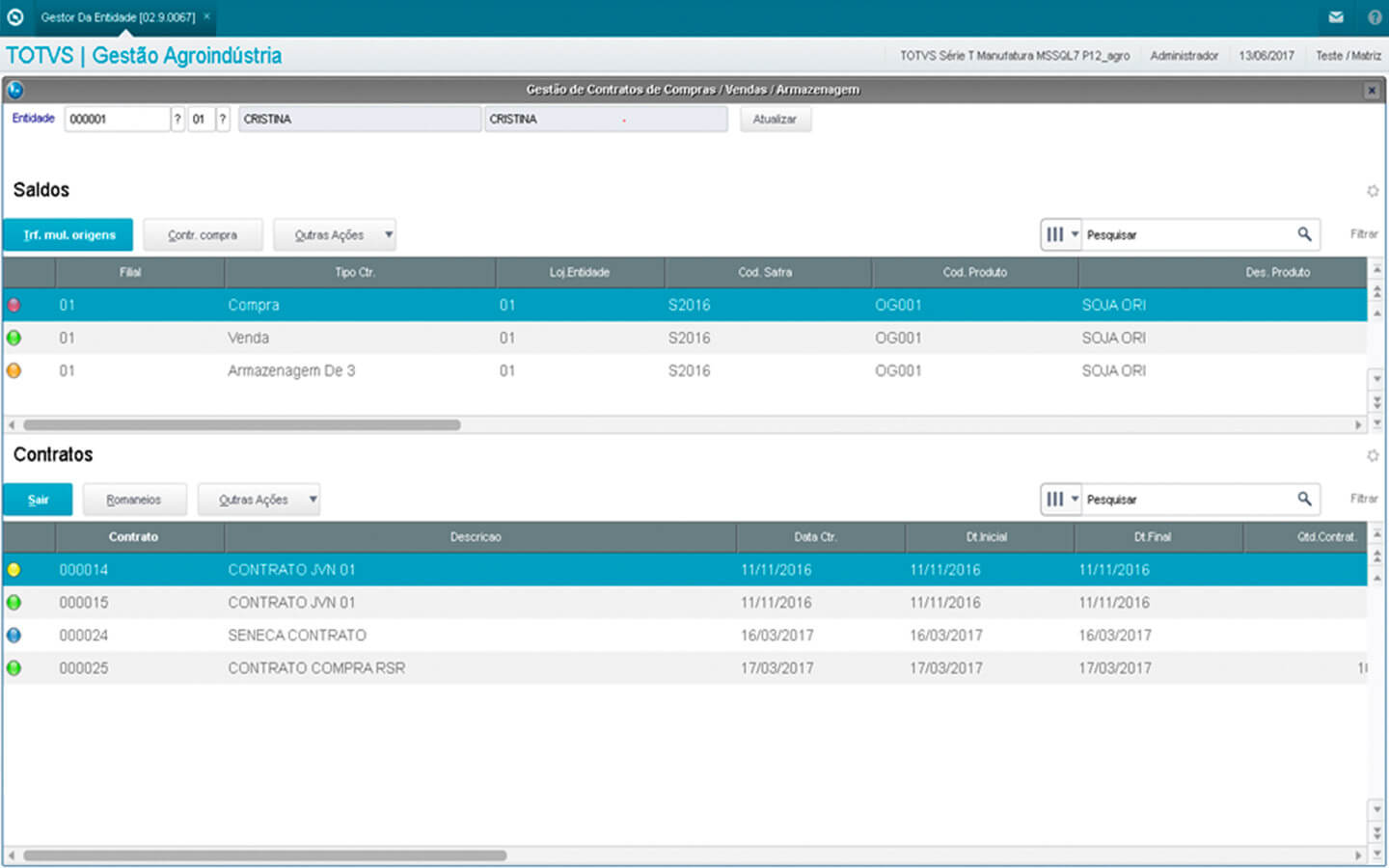Viewport: 1389px width, 868px height.
Task: Click the Contratos search magnifier icon
Action: pos(1304,499)
